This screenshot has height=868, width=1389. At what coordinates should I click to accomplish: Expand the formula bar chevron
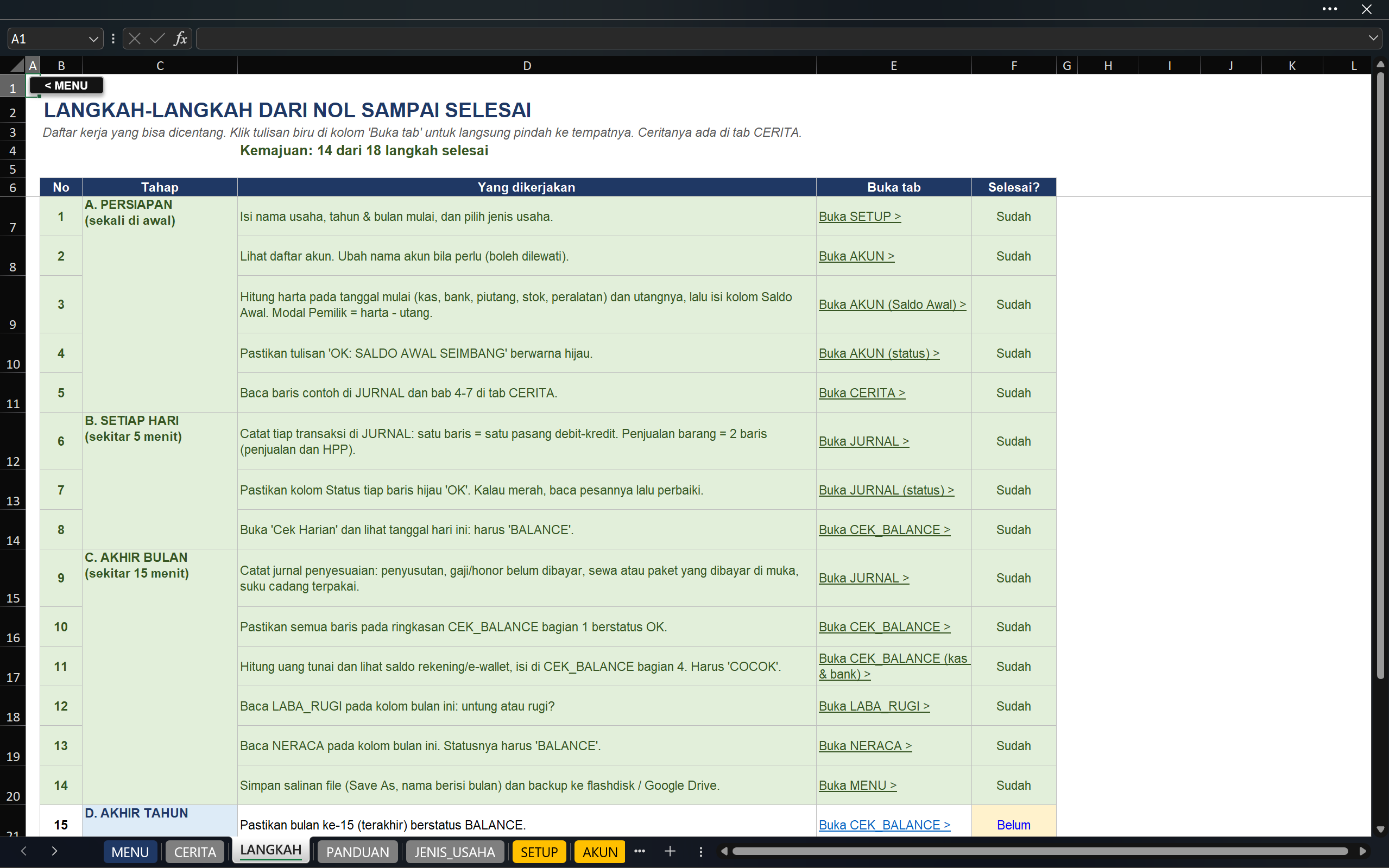(x=1373, y=39)
